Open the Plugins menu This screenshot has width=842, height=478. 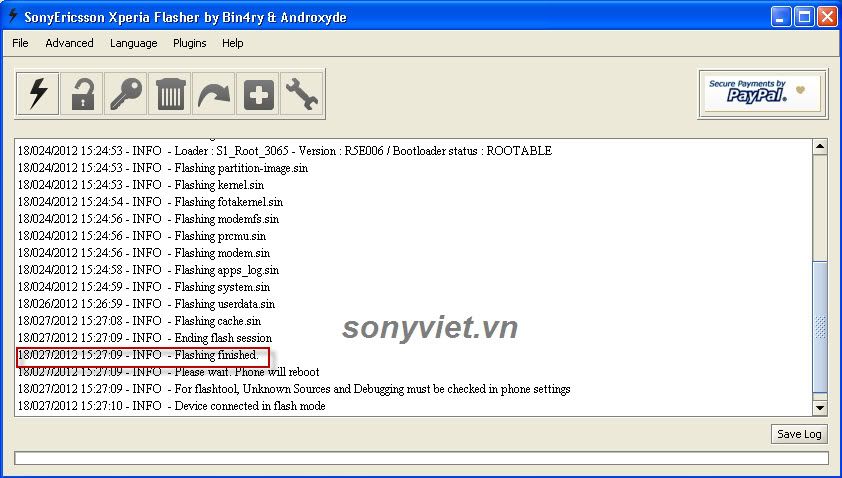point(190,43)
